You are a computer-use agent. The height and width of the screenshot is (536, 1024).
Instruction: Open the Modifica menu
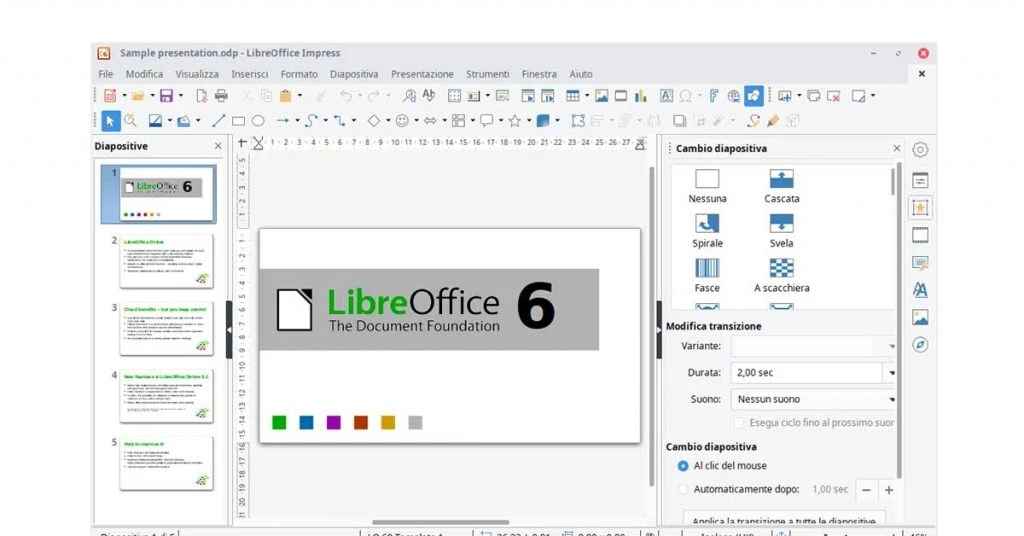point(144,74)
